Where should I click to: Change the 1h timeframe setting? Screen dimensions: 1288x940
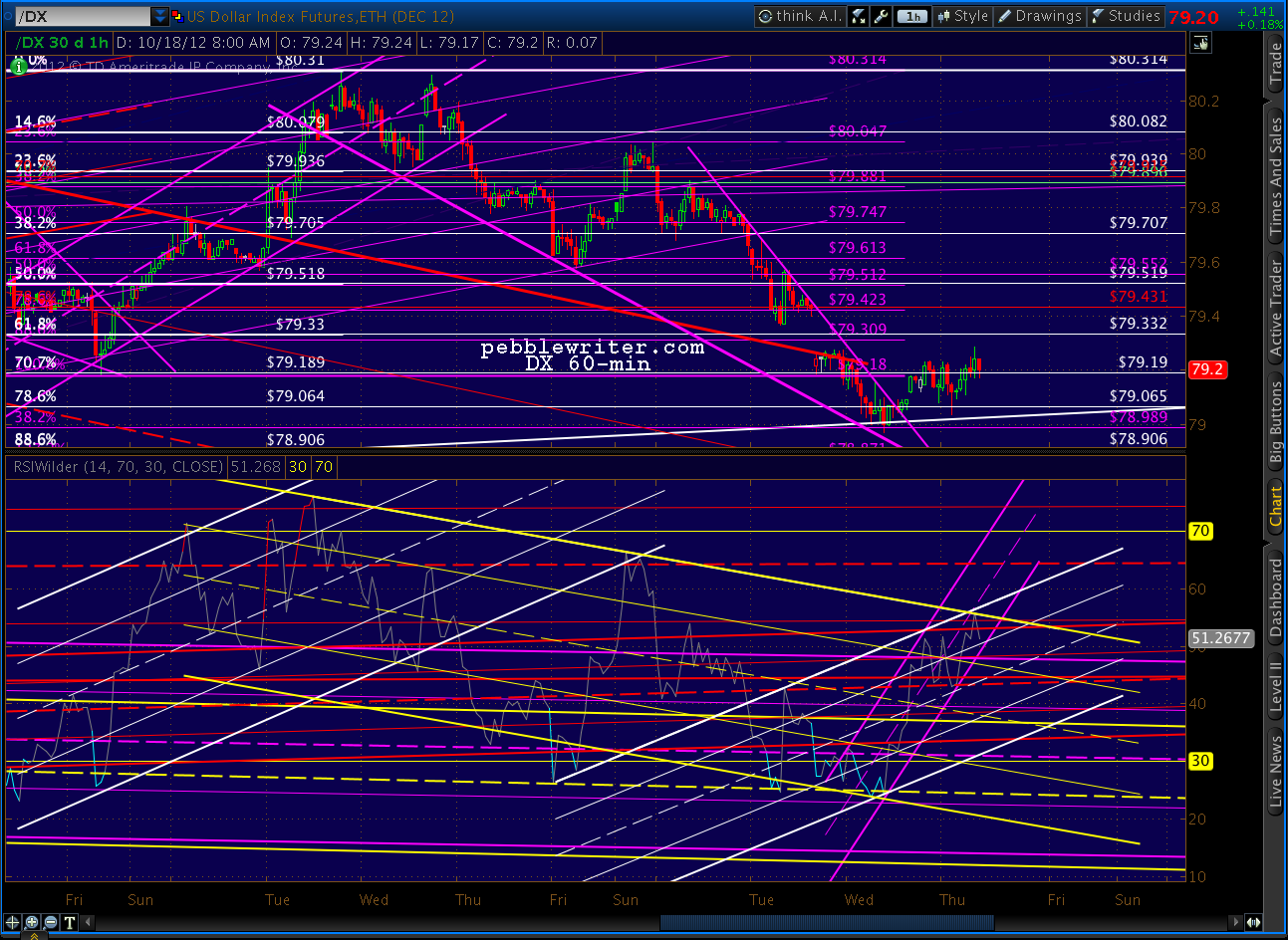pos(912,16)
